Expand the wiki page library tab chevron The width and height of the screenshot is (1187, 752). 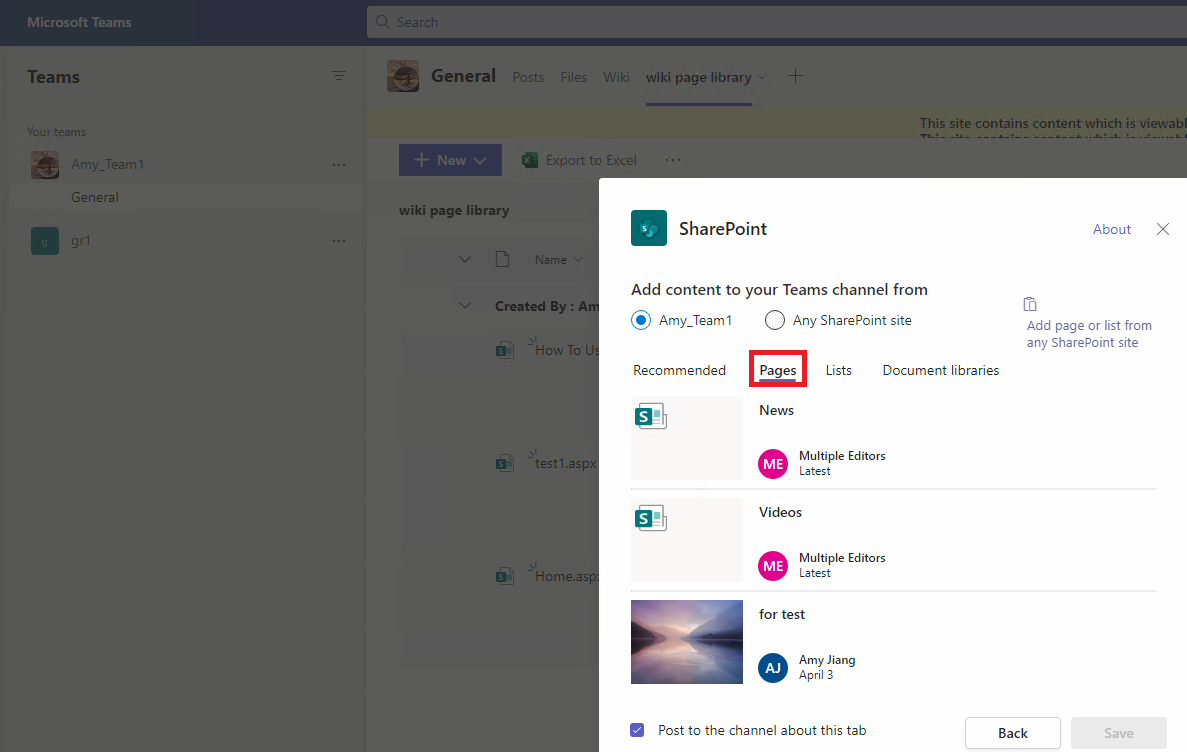coord(762,77)
